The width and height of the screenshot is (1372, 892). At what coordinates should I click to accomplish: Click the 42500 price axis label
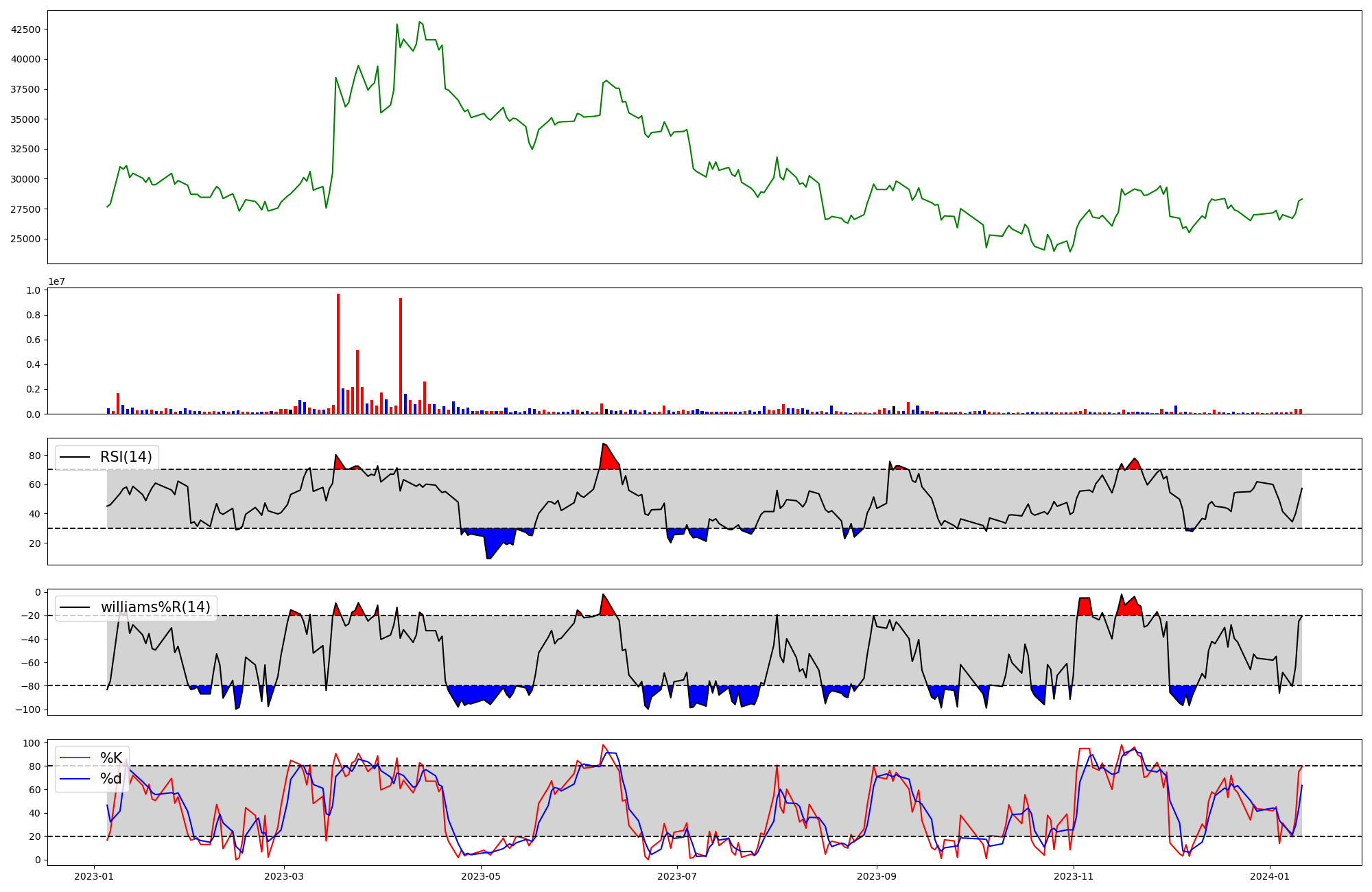click(x=25, y=30)
